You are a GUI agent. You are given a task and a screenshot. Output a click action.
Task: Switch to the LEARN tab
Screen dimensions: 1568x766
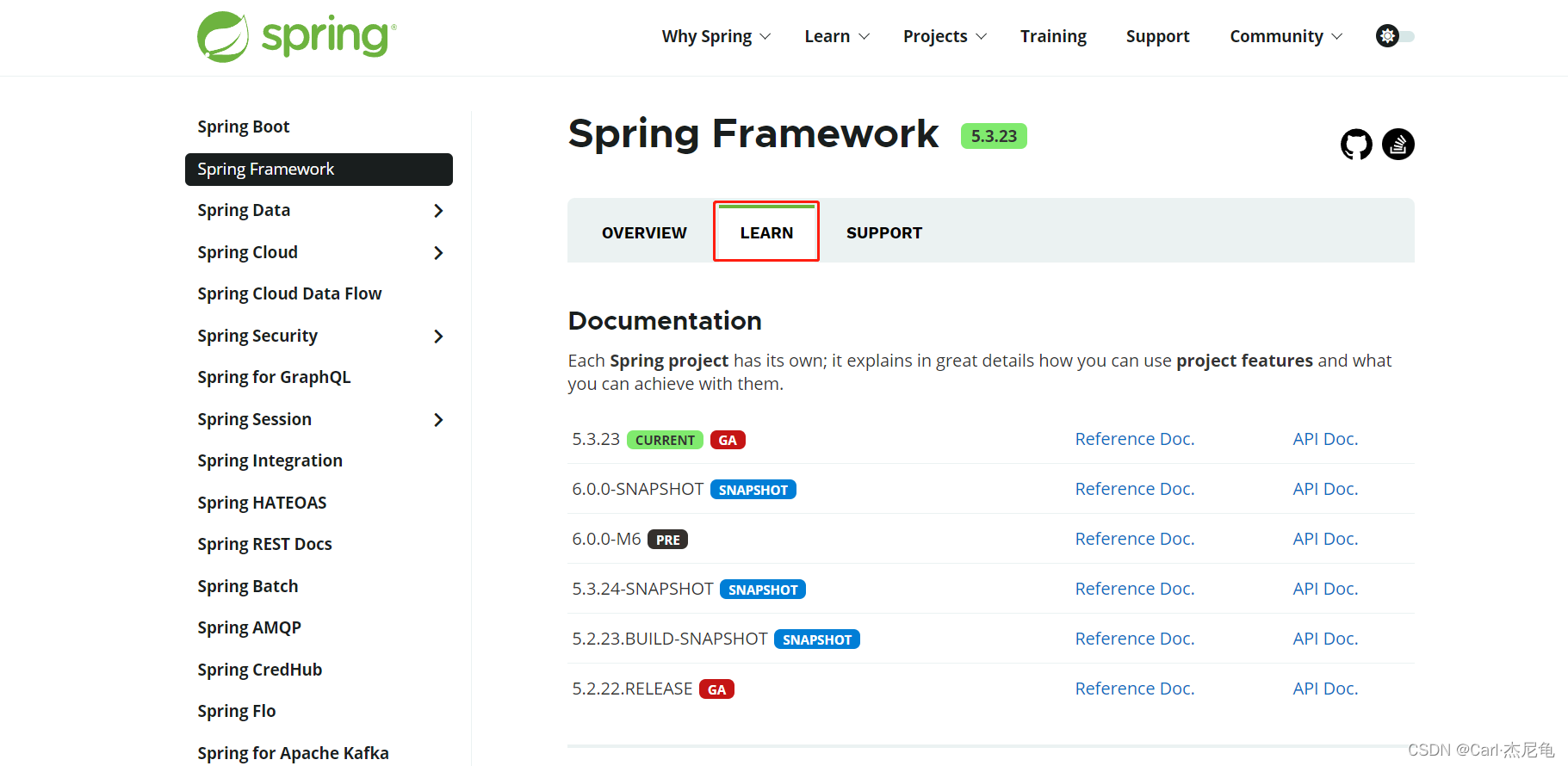[x=766, y=232]
